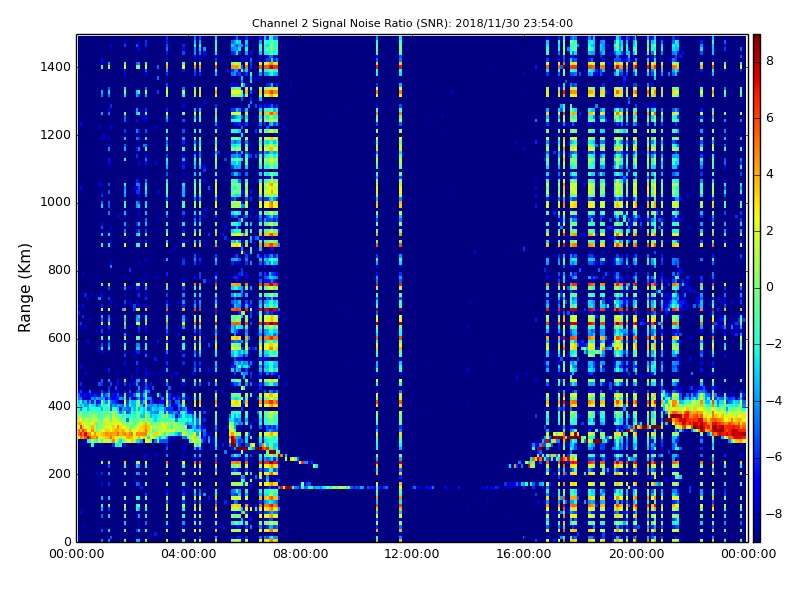The height and width of the screenshot is (600, 800).
Task: Click the 1200 range tick label
Action: tap(56, 135)
